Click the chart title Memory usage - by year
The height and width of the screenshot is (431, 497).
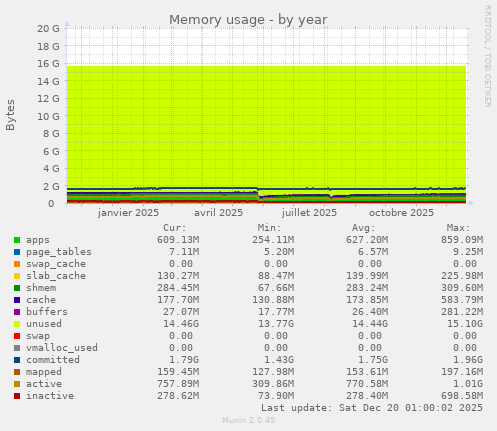click(x=248, y=20)
